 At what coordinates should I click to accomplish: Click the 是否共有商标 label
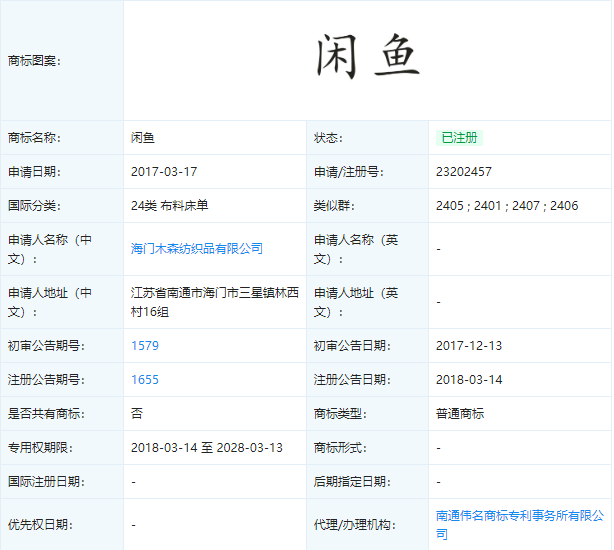pos(46,414)
